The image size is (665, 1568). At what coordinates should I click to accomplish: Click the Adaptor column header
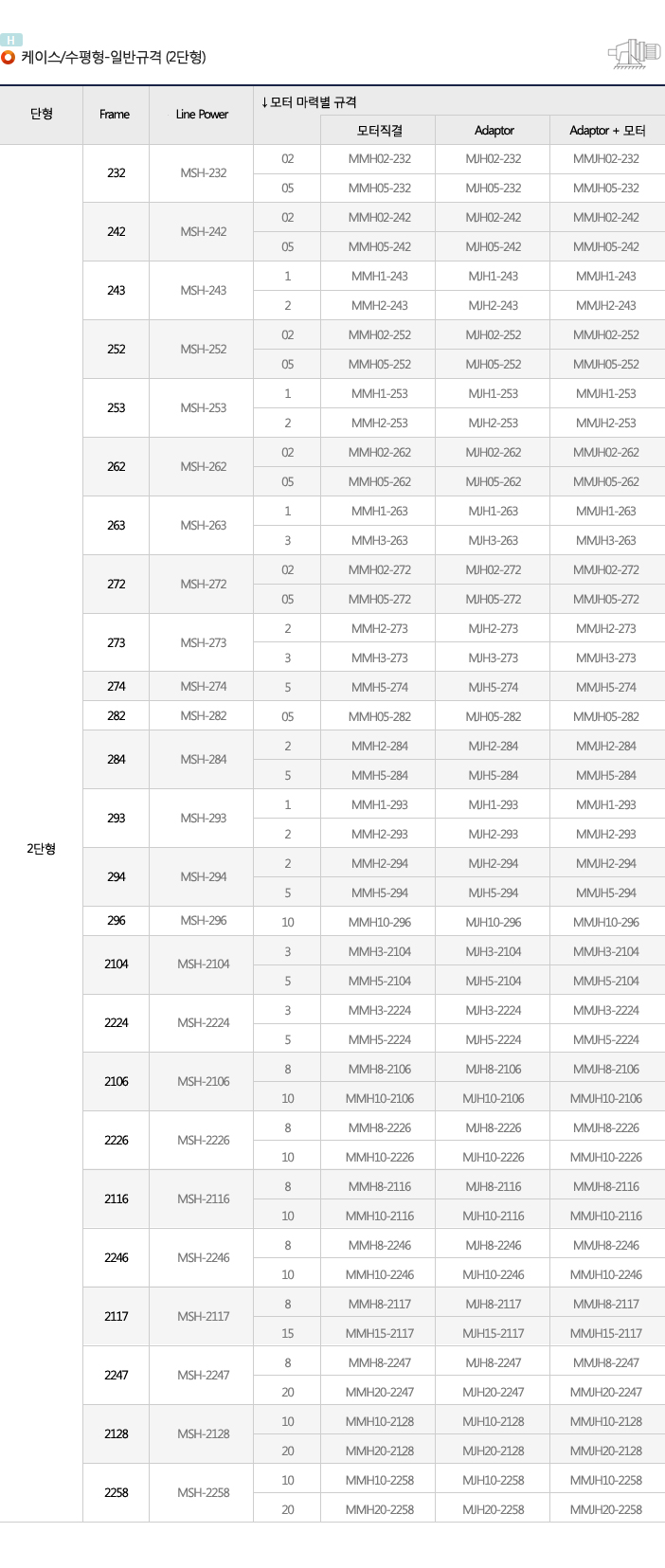coord(494,131)
